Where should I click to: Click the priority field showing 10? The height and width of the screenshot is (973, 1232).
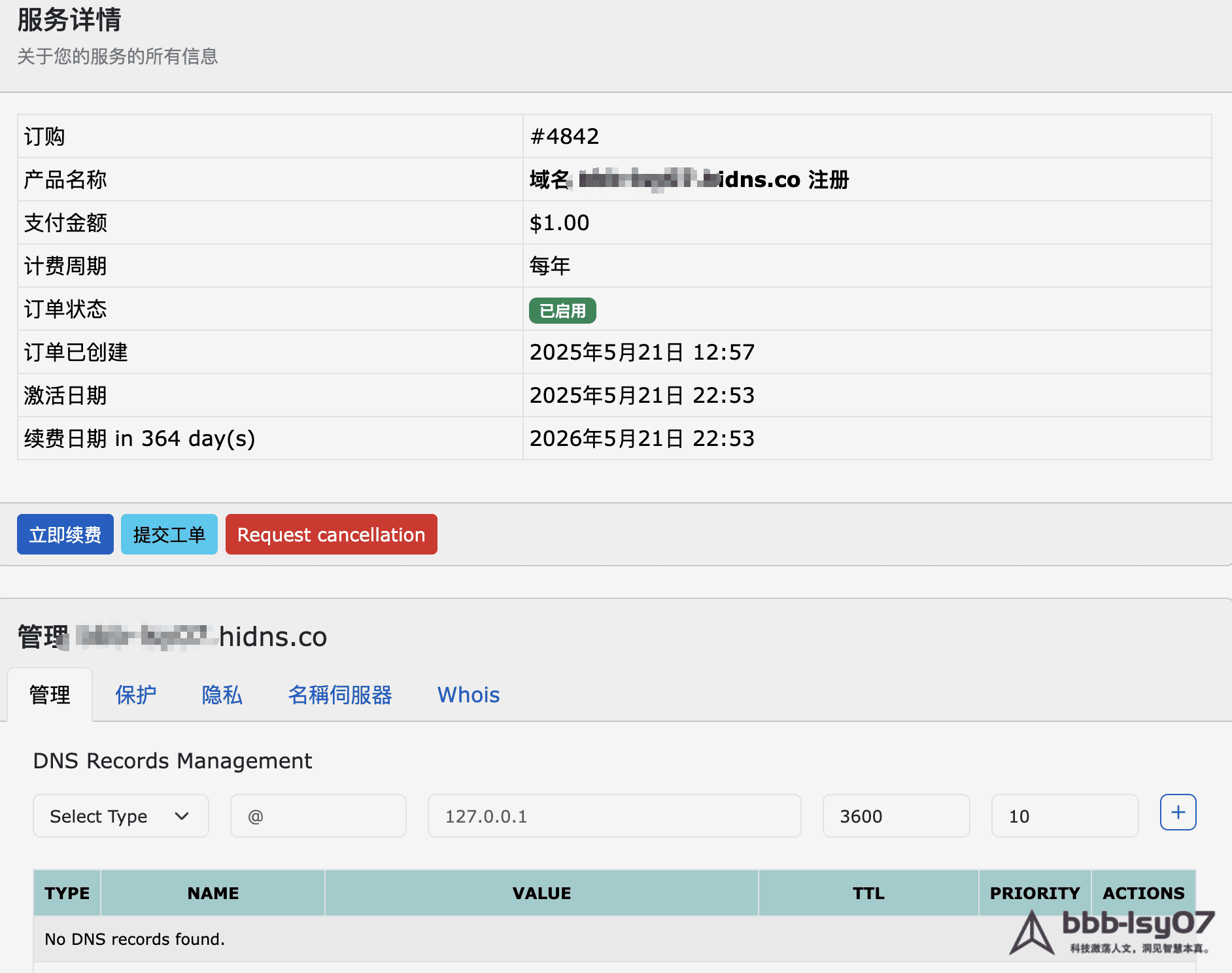(x=1065, y=816)
